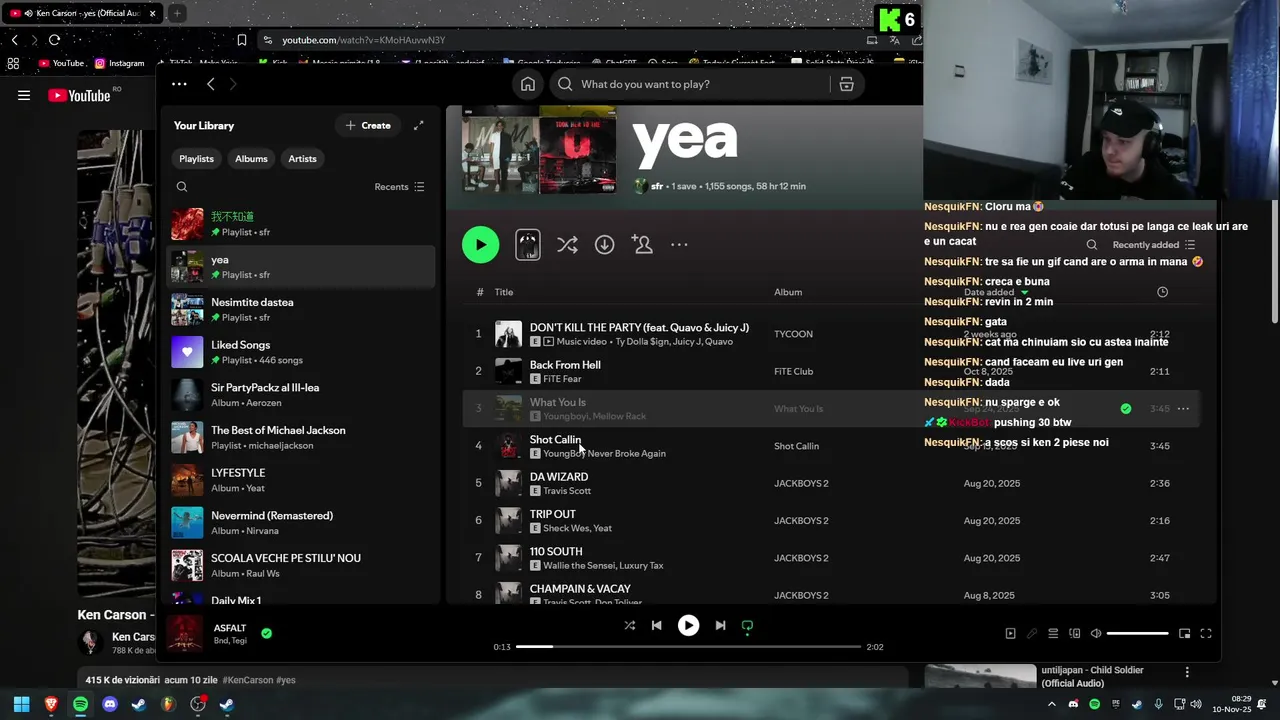Filter library by Albums
Screen dimensions: 1280x720
[x=251, y=159]
